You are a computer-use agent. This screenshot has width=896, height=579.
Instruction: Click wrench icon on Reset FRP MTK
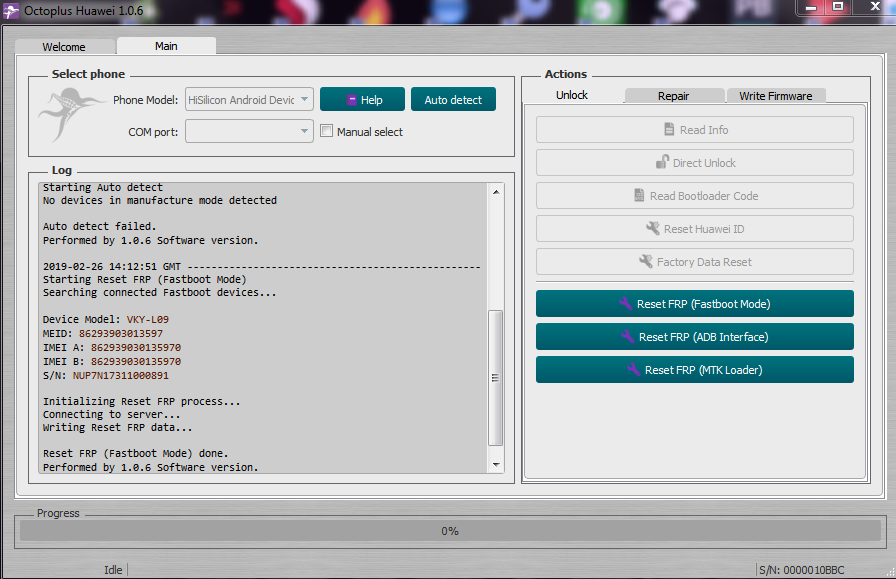click(x=634, y=370)
